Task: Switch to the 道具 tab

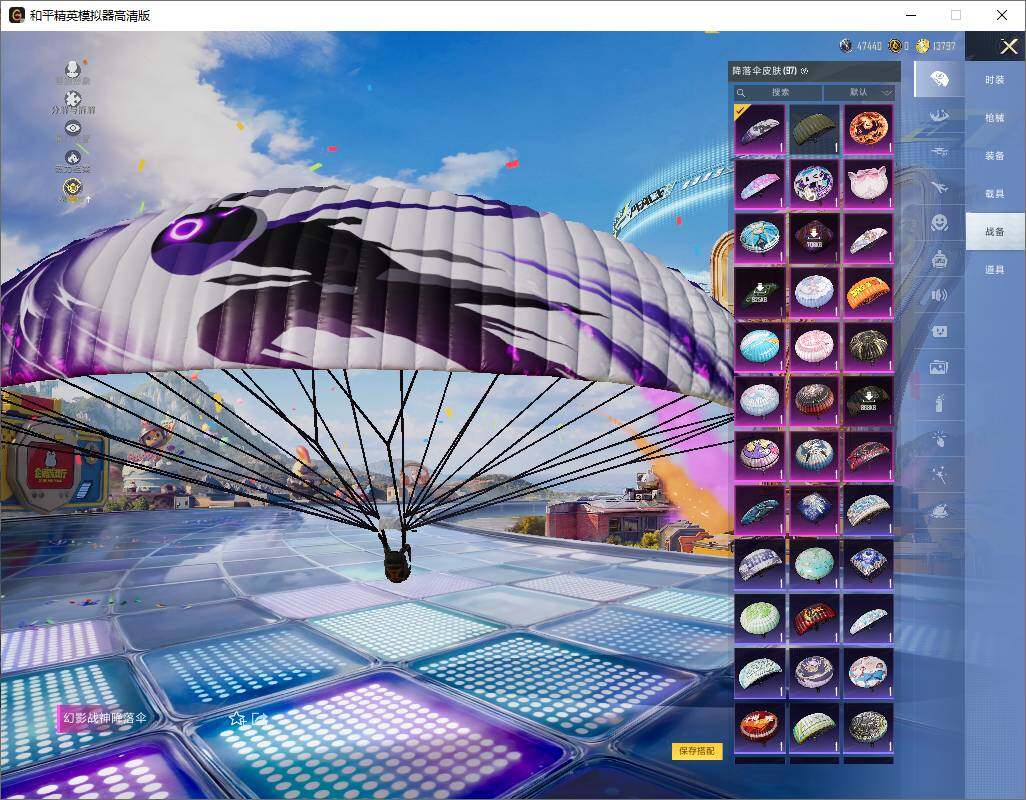Action: point(995,270)
